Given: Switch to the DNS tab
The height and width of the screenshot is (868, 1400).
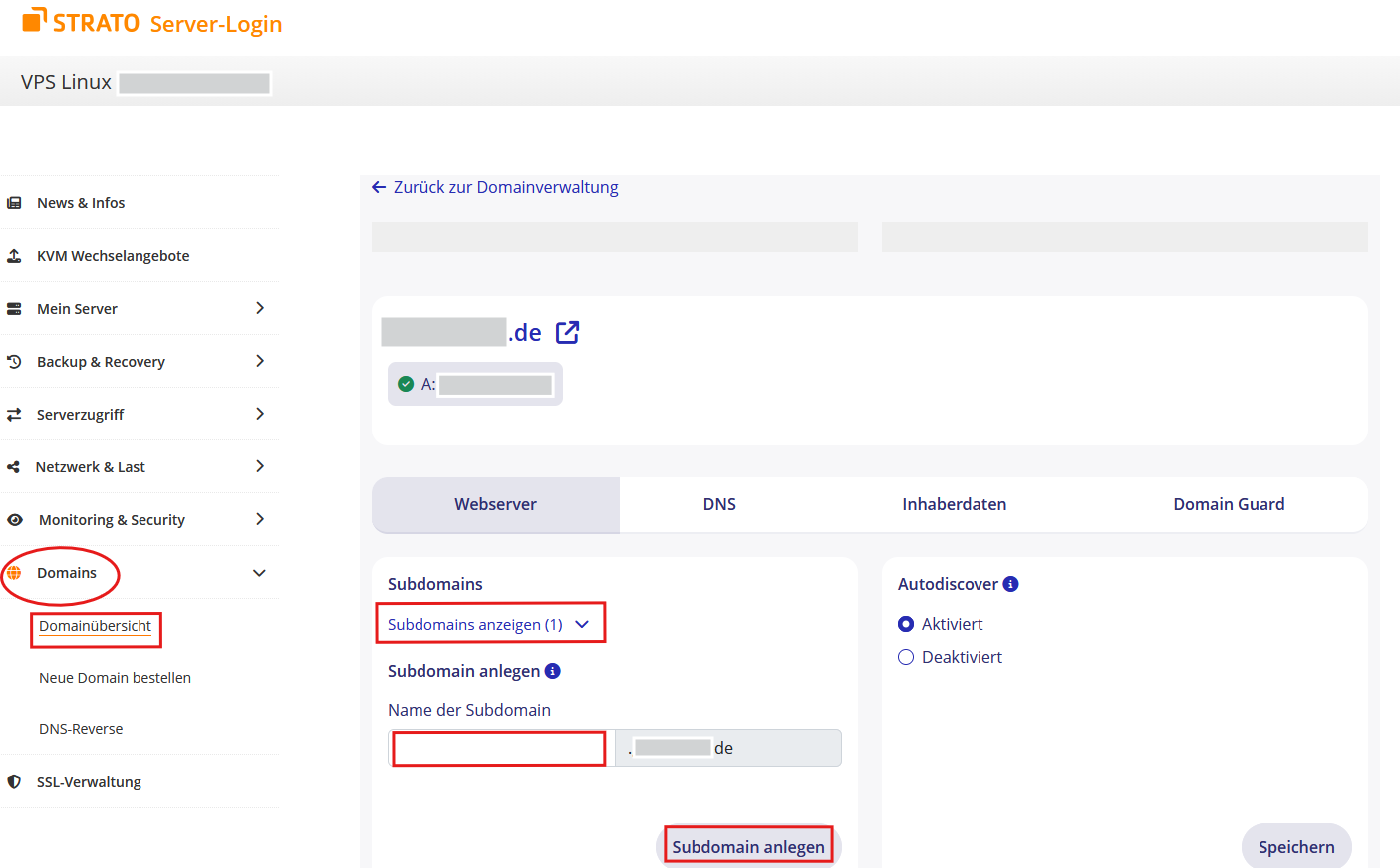Looking at the screenshot, I should click(719, 504).
